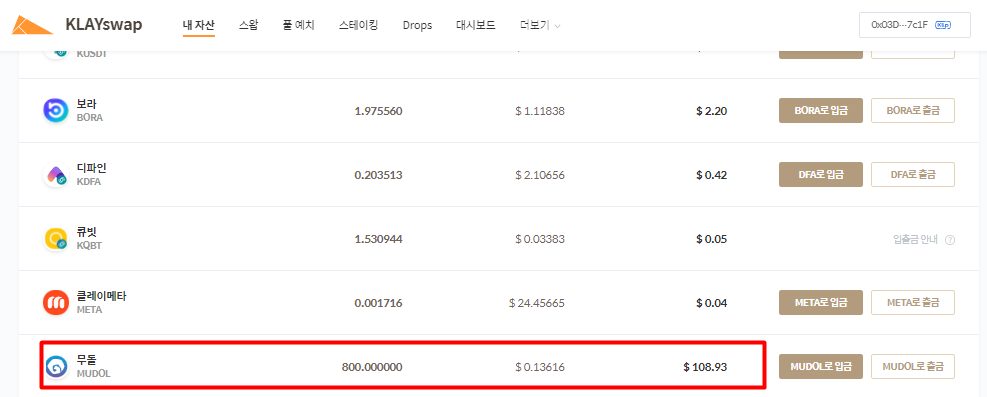Click the KLAYswap orange logo icon

coord(32,25)
